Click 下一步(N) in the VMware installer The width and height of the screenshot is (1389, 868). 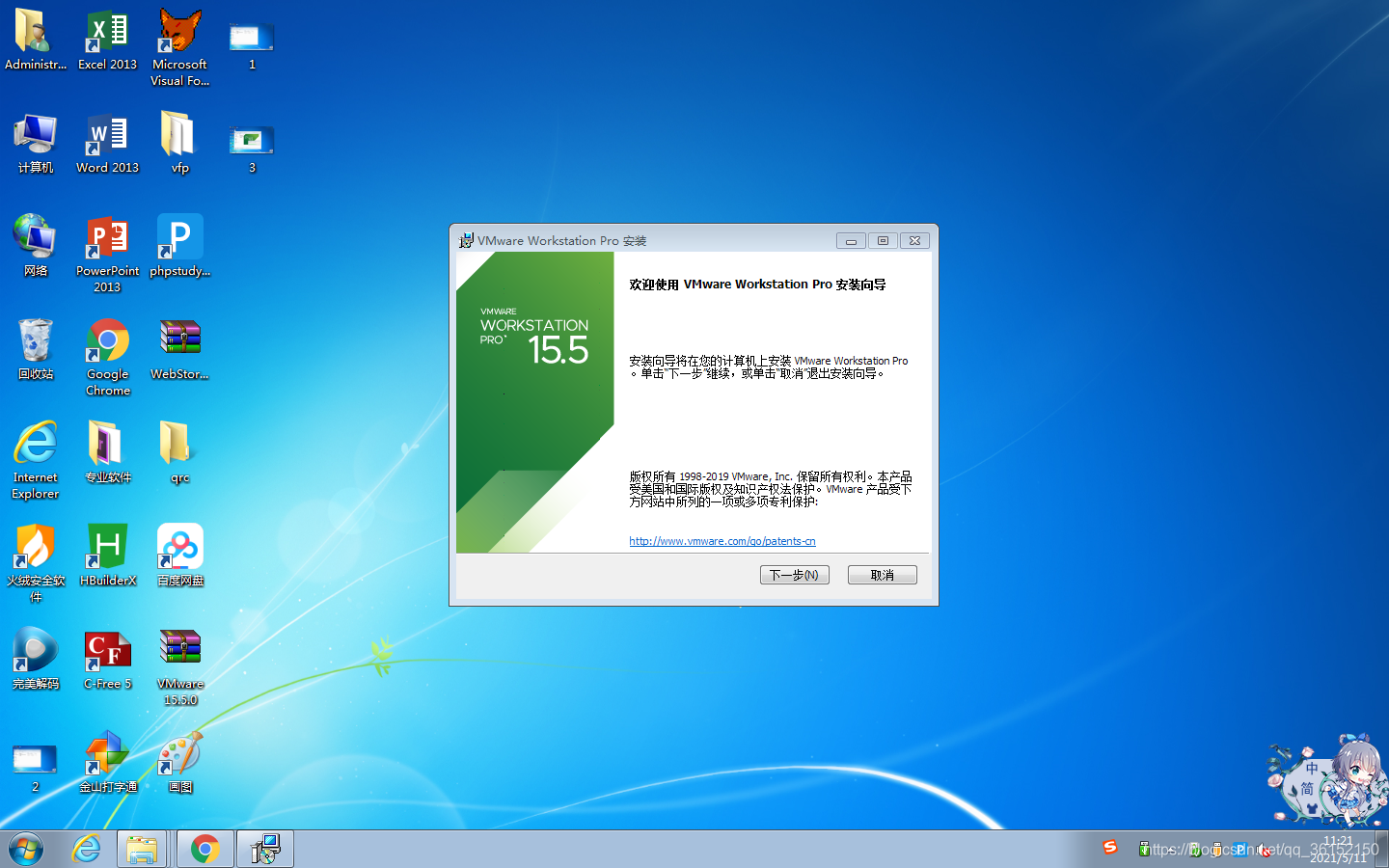point(794,575)
